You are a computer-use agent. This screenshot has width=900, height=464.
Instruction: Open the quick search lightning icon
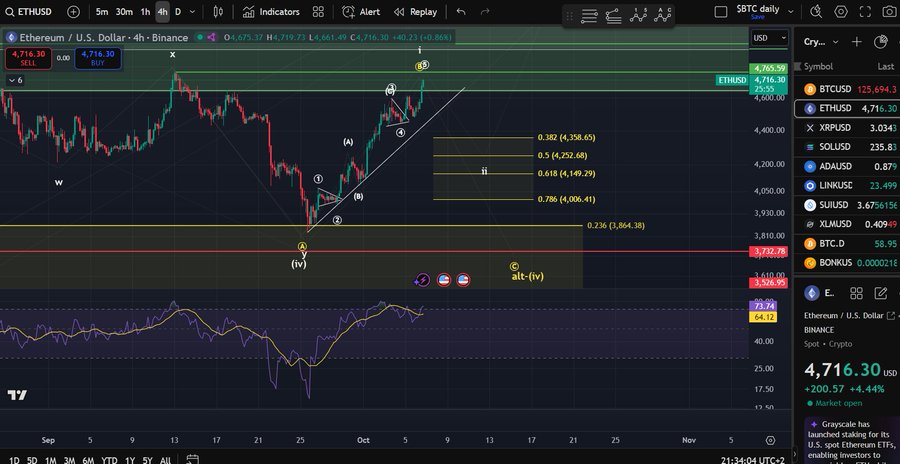(816, 11)
